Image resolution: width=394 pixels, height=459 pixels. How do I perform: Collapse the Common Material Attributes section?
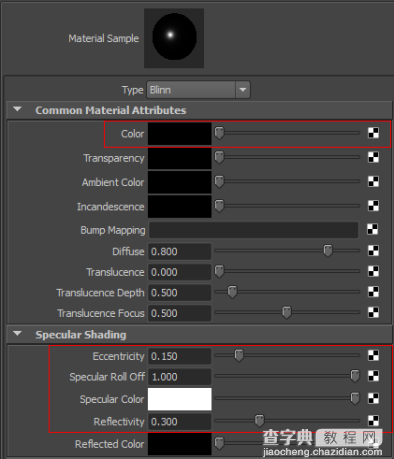point(17,109)
